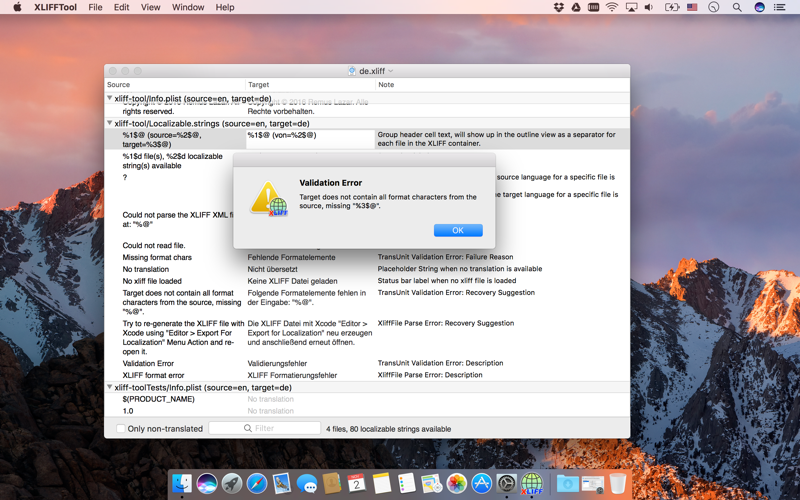
Task: Launch the App Store from the Dock
Action: pyautogui.click(x=481, y=483)
